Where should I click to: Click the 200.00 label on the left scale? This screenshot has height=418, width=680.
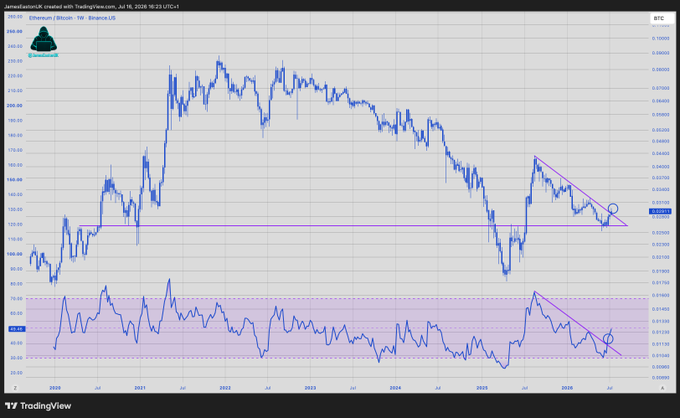click(15, 105)
